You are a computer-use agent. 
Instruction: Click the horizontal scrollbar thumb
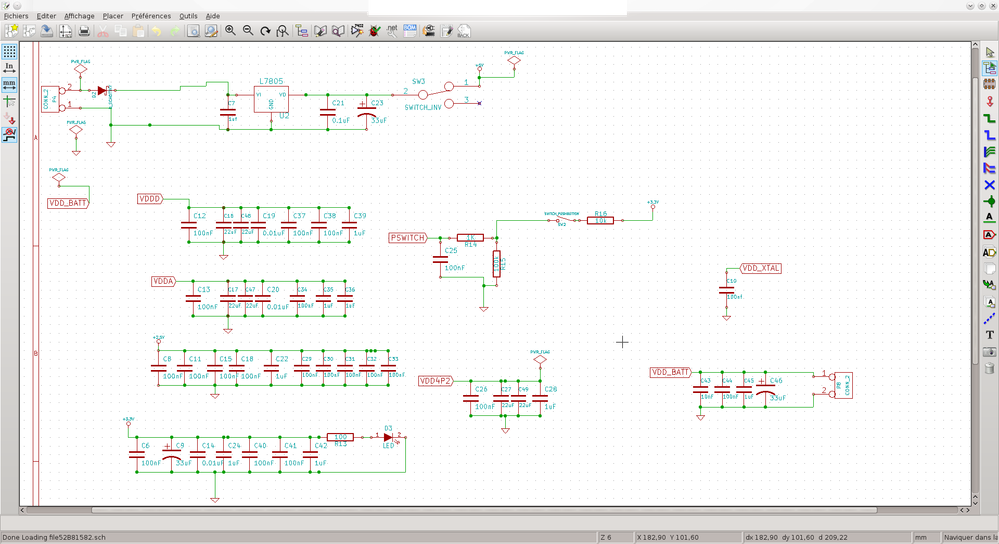click(x=484, y=510)
